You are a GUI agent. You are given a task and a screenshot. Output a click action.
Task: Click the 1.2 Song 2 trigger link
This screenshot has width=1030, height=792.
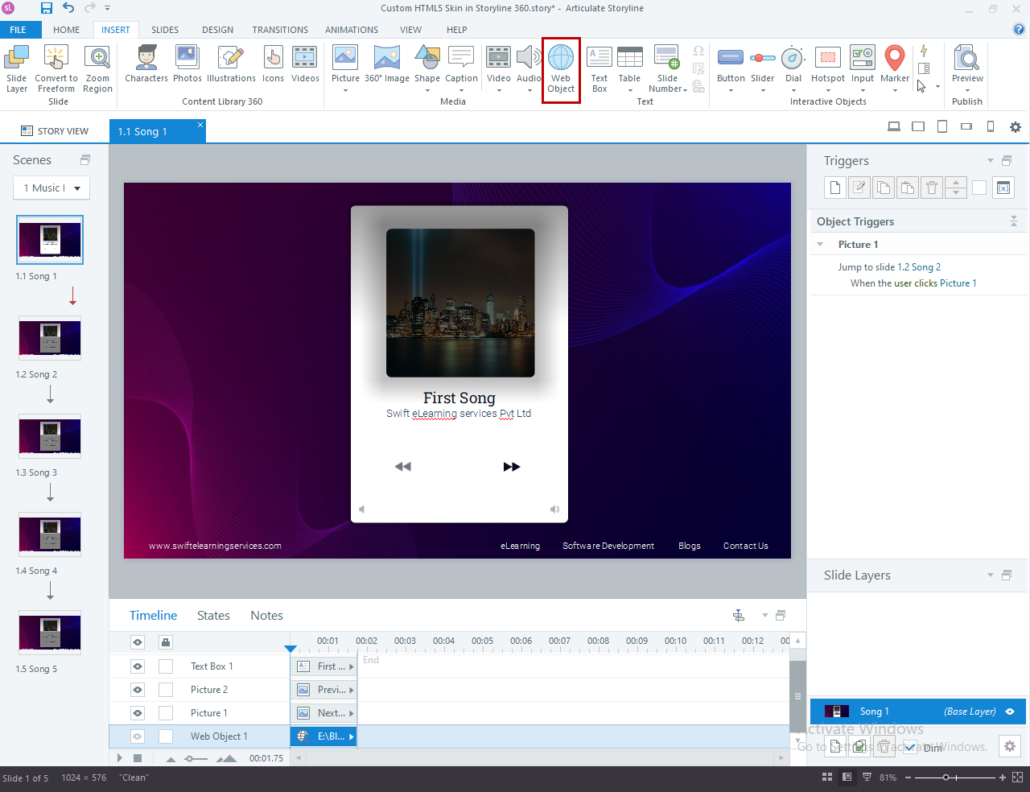click(x=918, y=267)
